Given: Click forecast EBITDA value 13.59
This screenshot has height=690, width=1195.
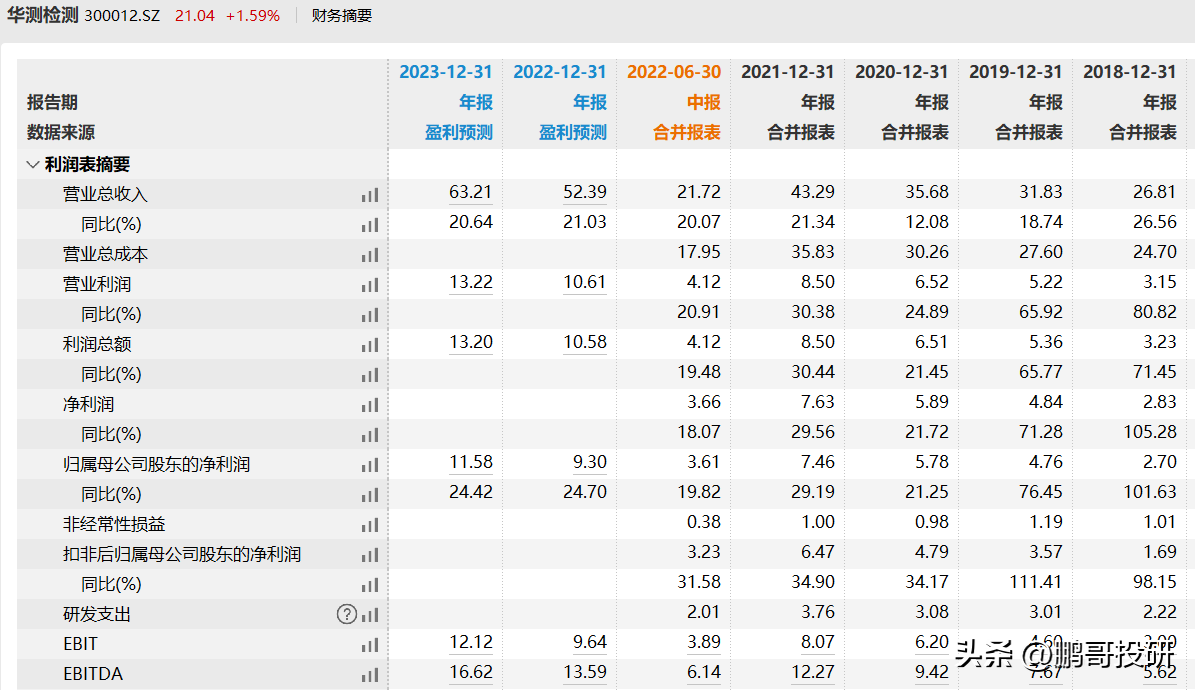Looking at the screenshot, I should [585, 672].
